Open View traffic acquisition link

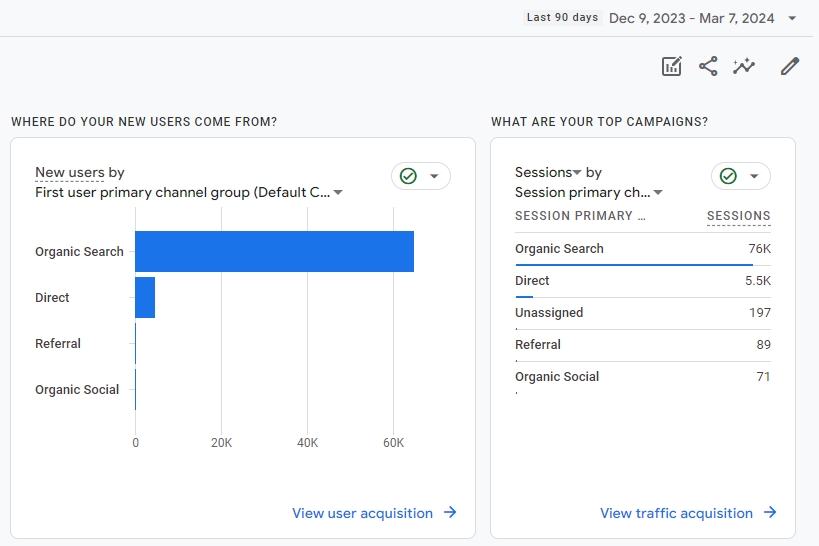[x=676, y=513]
